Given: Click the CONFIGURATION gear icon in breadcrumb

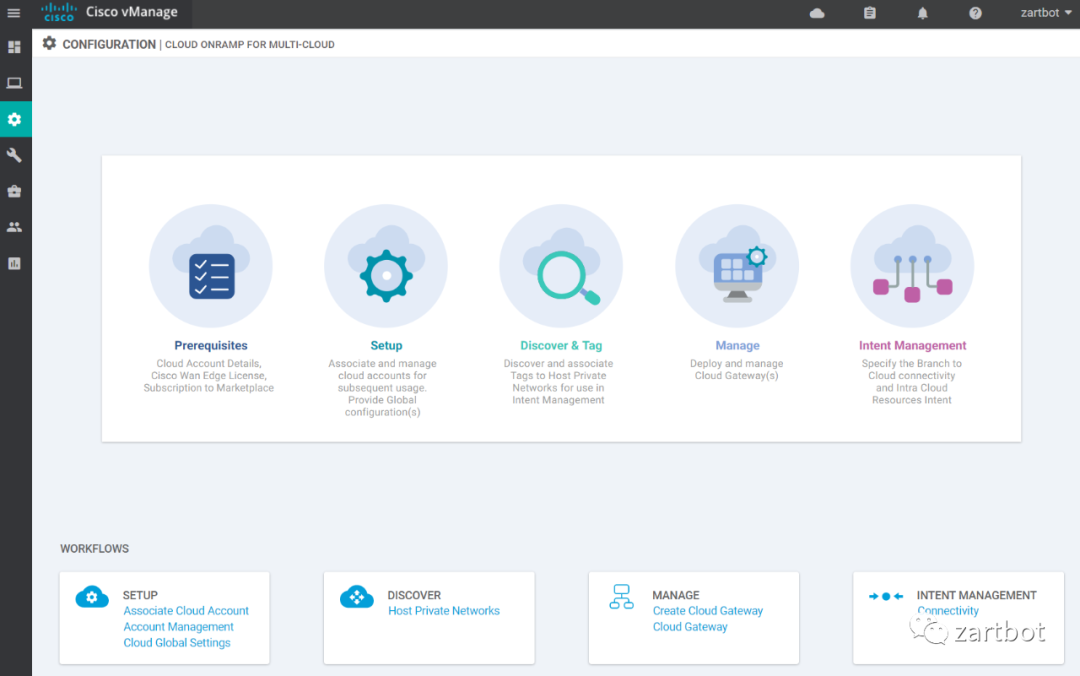Looking at the screenshot, I should pos(49,43).
